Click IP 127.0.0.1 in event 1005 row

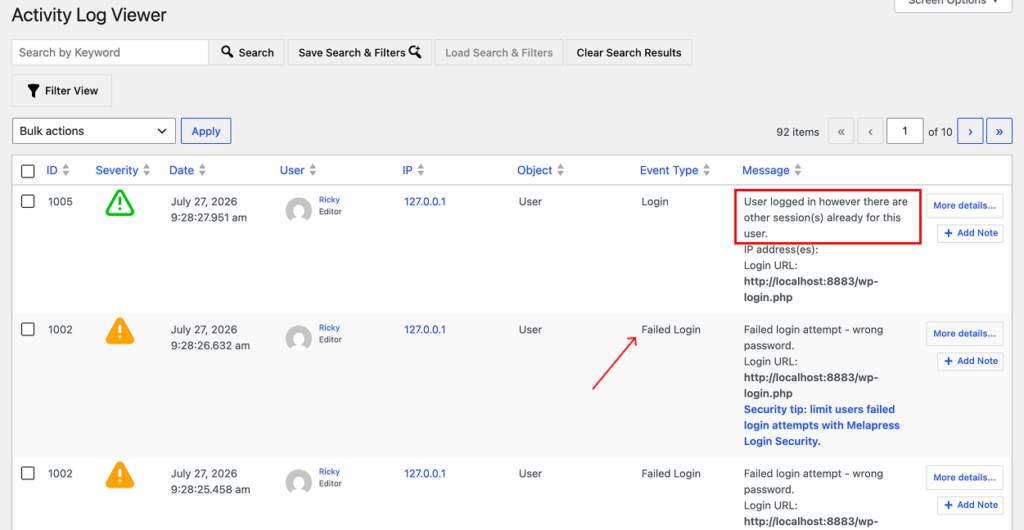(424, 202)
